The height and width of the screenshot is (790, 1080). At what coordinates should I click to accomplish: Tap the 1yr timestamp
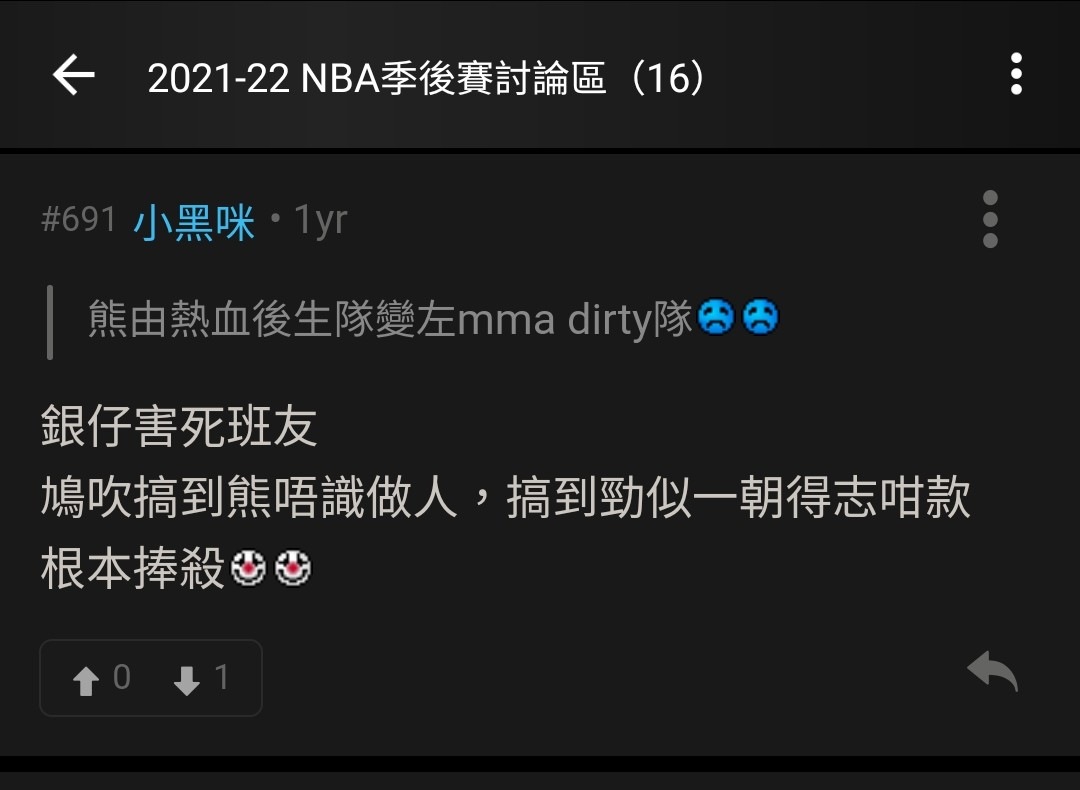click(x=320, y=221)
